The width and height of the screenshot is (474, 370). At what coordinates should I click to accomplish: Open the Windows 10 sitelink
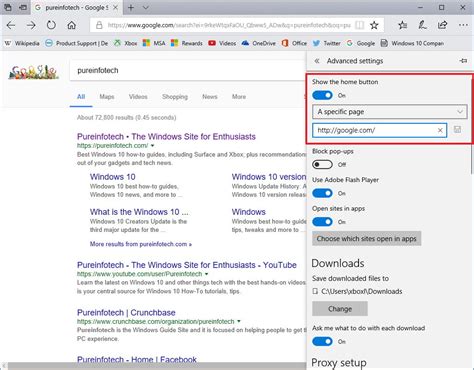(113, 177)
